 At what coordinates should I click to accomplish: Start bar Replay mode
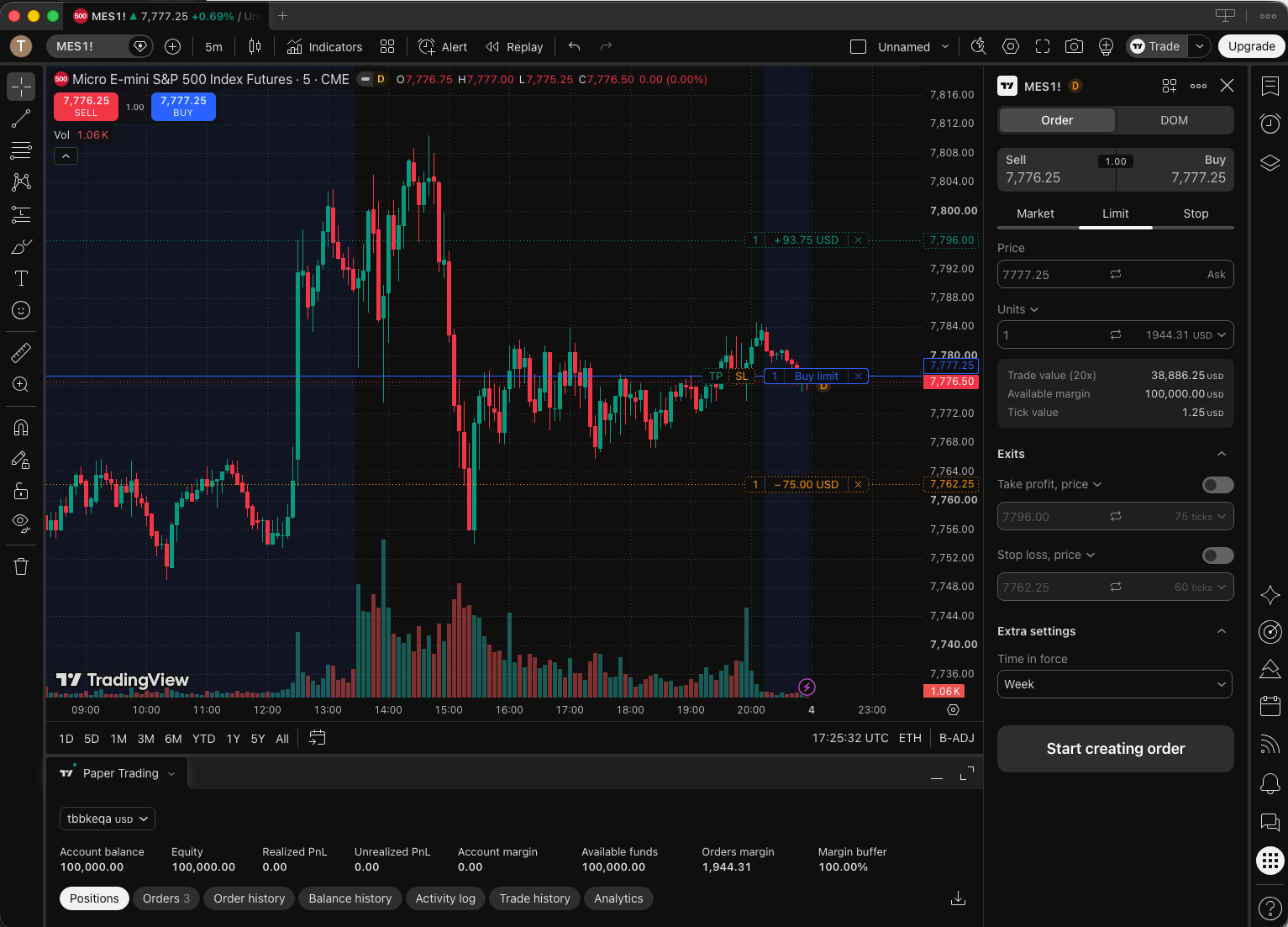tap(514, 46)
